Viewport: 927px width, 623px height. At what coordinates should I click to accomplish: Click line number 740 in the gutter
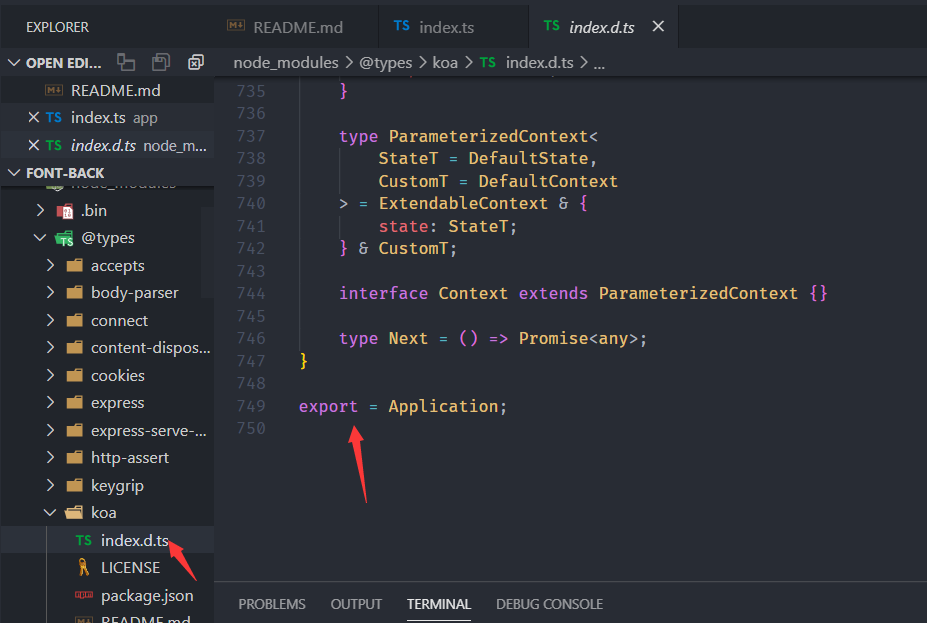(251, 203)
